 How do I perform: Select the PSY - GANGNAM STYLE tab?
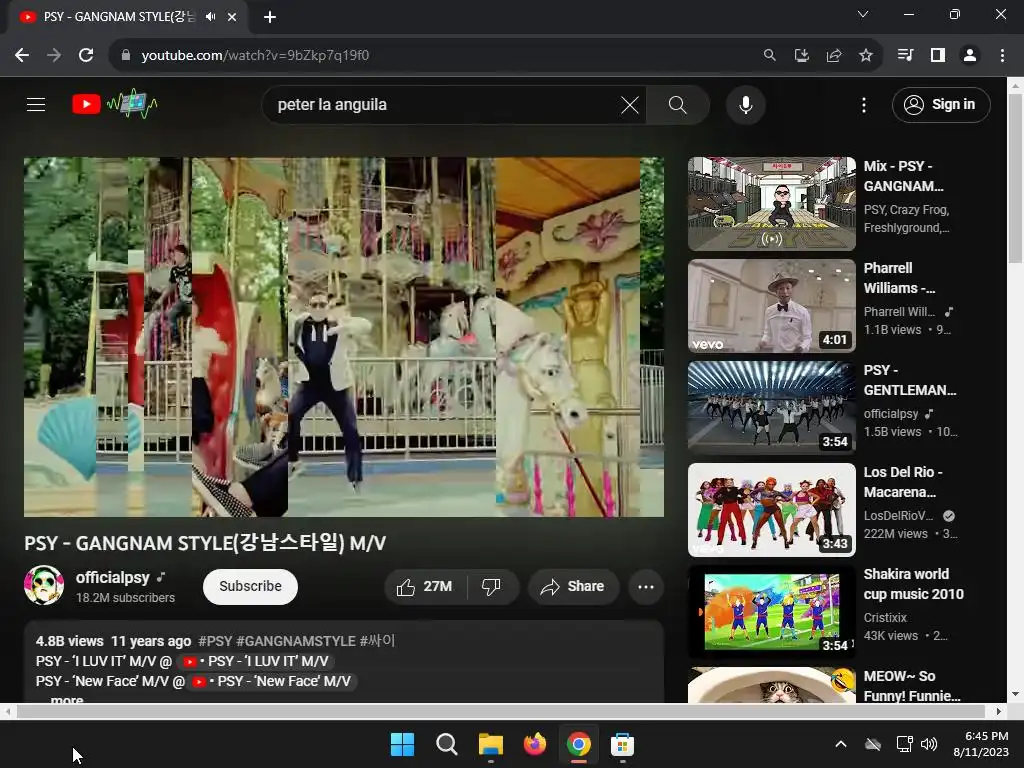[128, 17]
